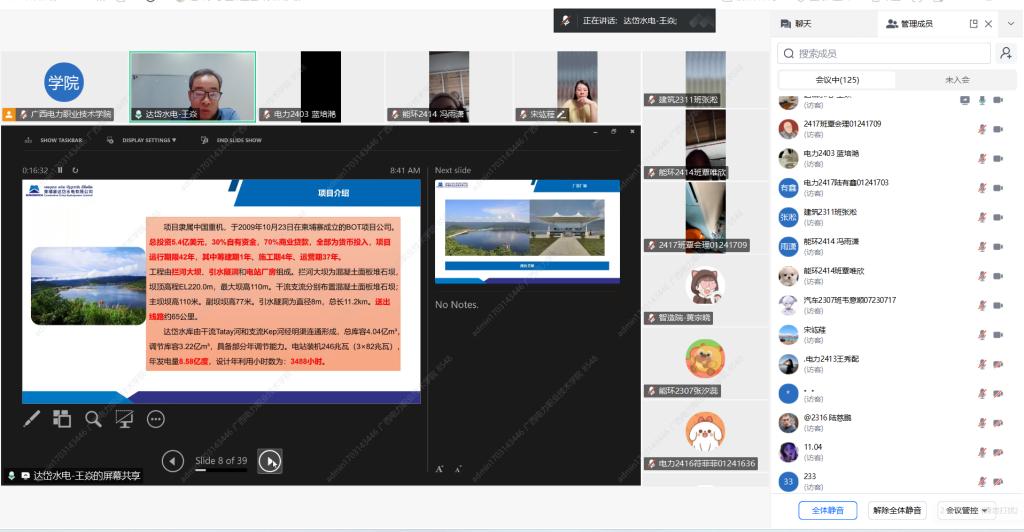This screenshot has width=1024, height=532.
Task: Click the 电力2416符菲菲01241636 tile
Action: pyautogui.click(x=705, y=435)
